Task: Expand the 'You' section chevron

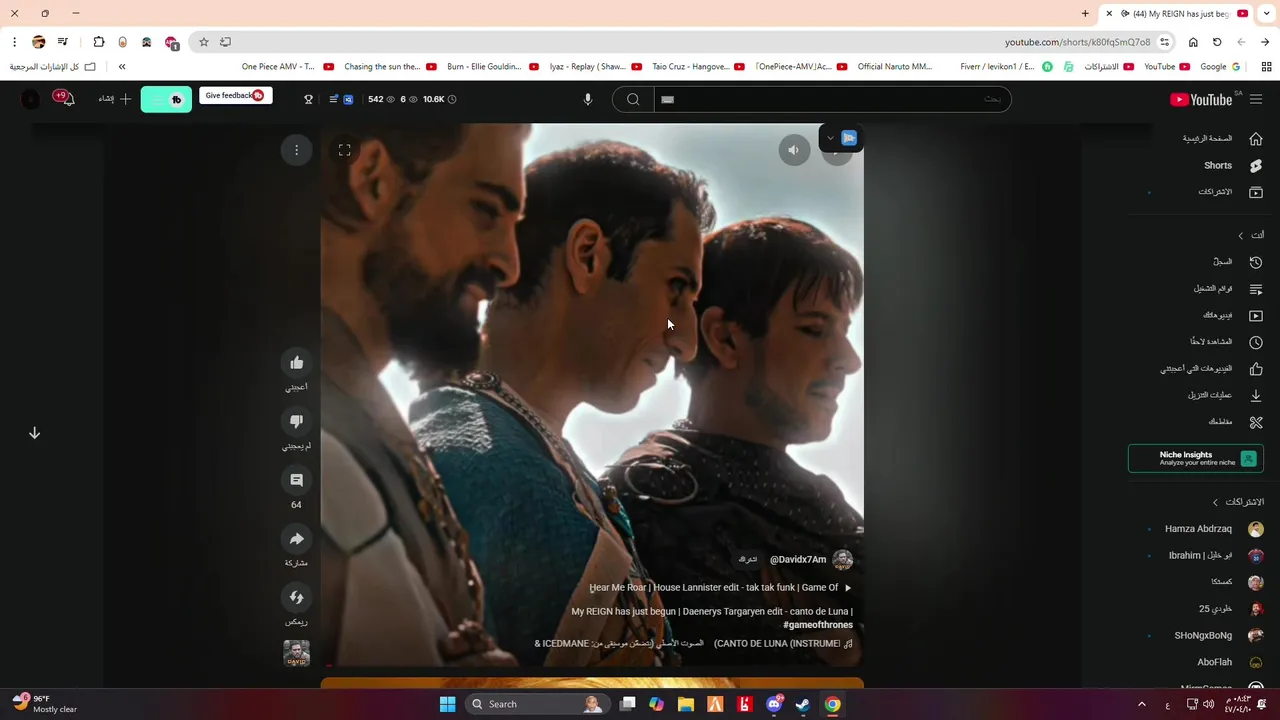Action: pos(1241,236)
